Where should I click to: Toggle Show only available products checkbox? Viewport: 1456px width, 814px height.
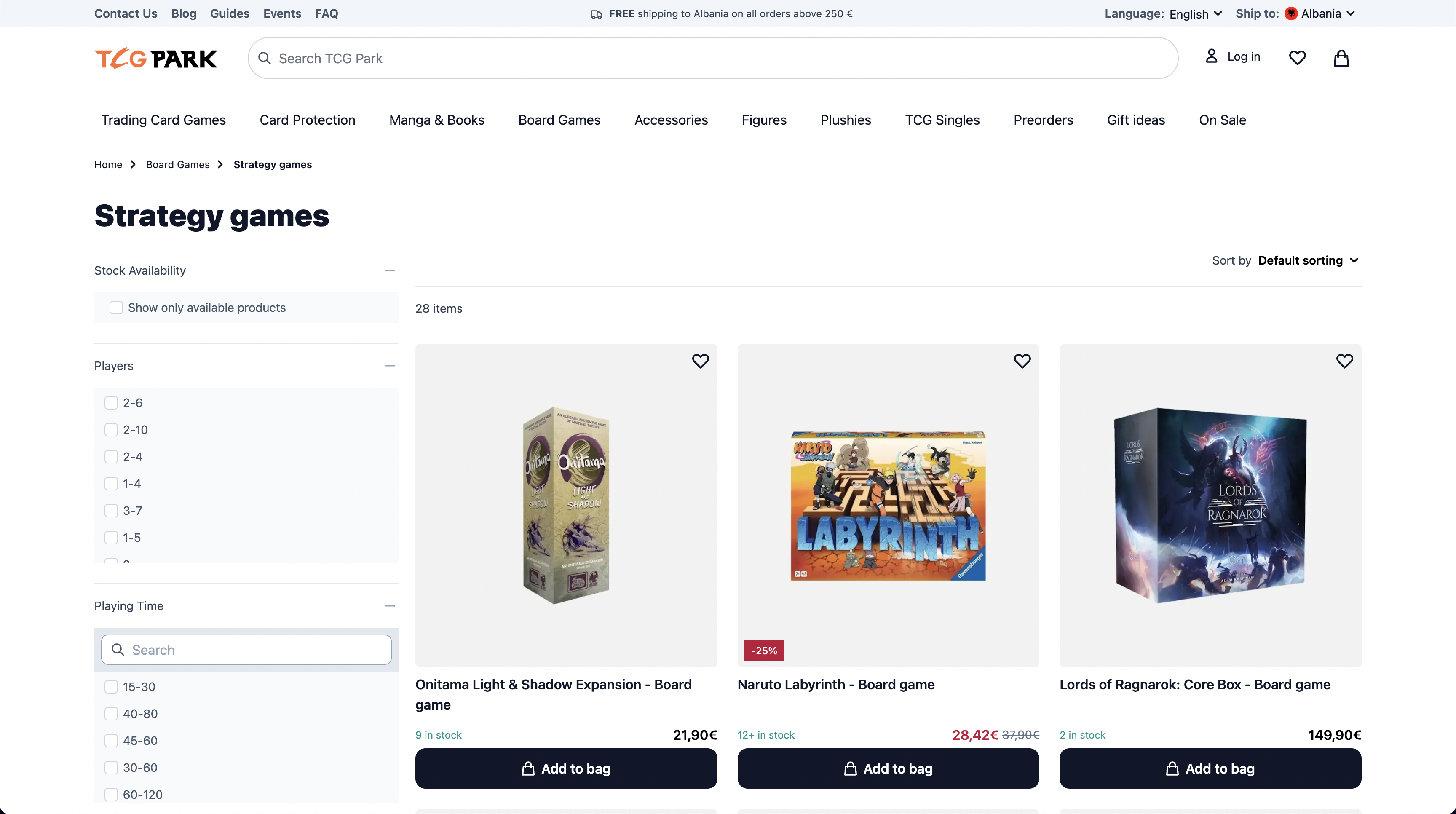click(x=115, y=307)
